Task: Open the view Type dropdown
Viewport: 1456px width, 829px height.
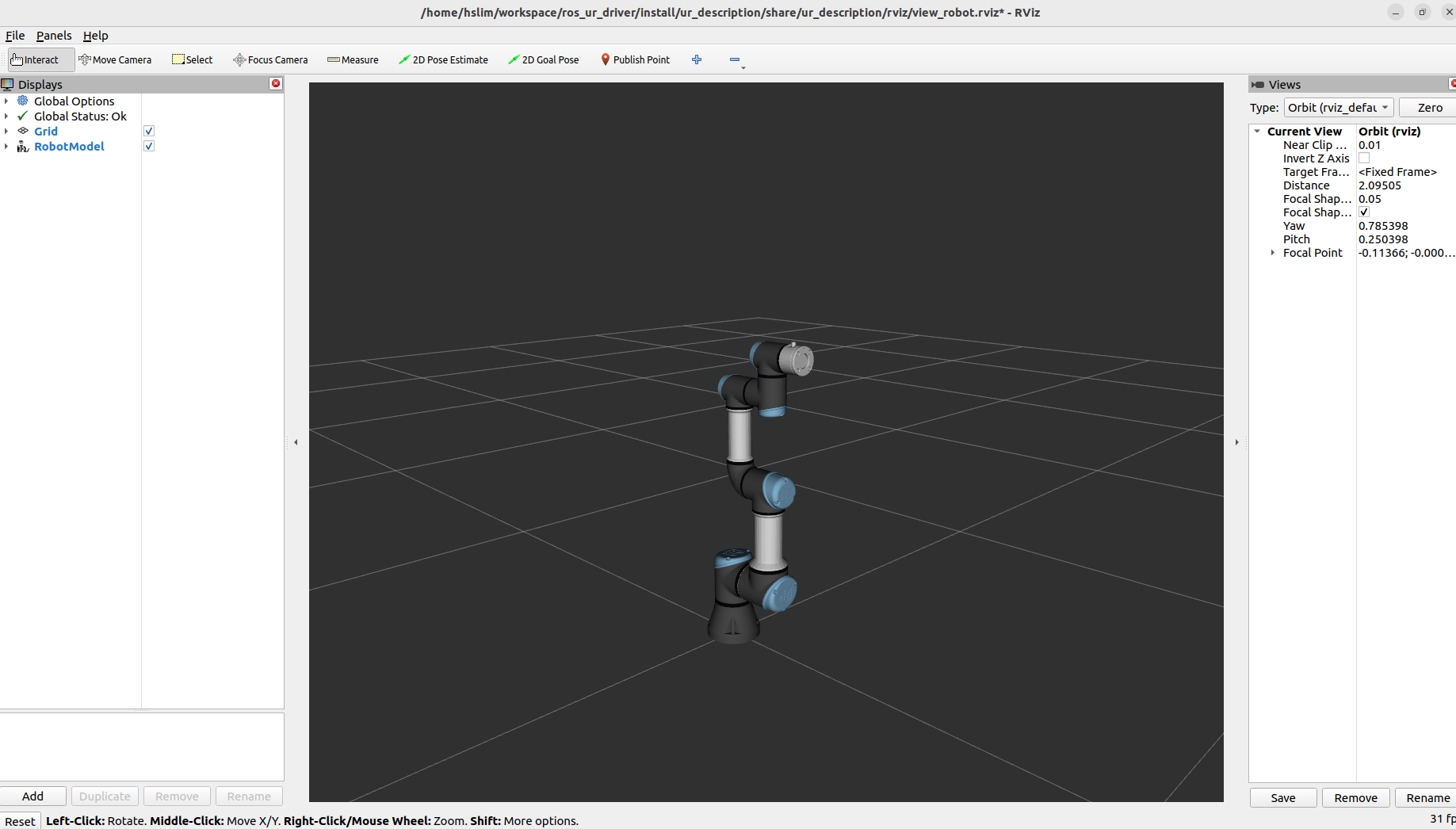Action: point(1339,108)
